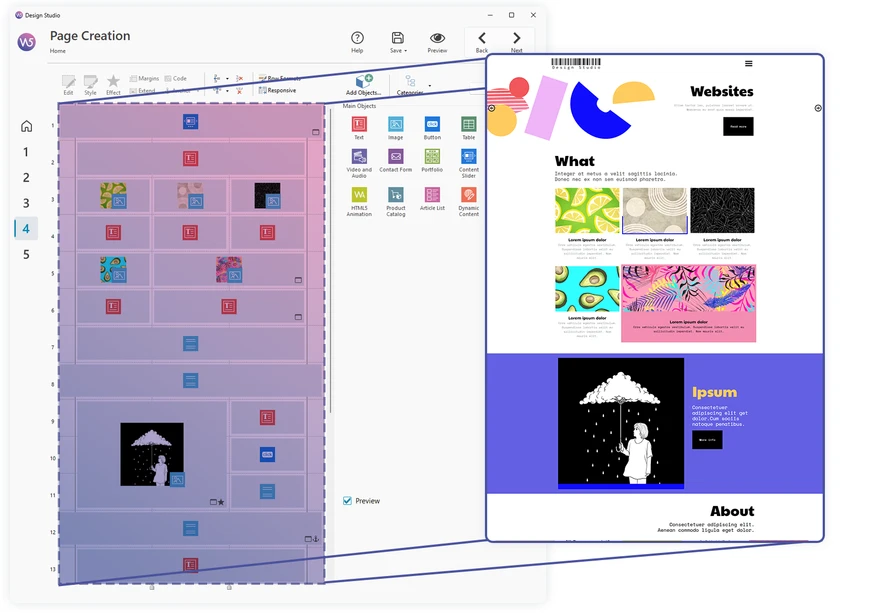Insert the Content Slider object
The height and width of the screenshot is (613, 869).
tap(468, 156)
